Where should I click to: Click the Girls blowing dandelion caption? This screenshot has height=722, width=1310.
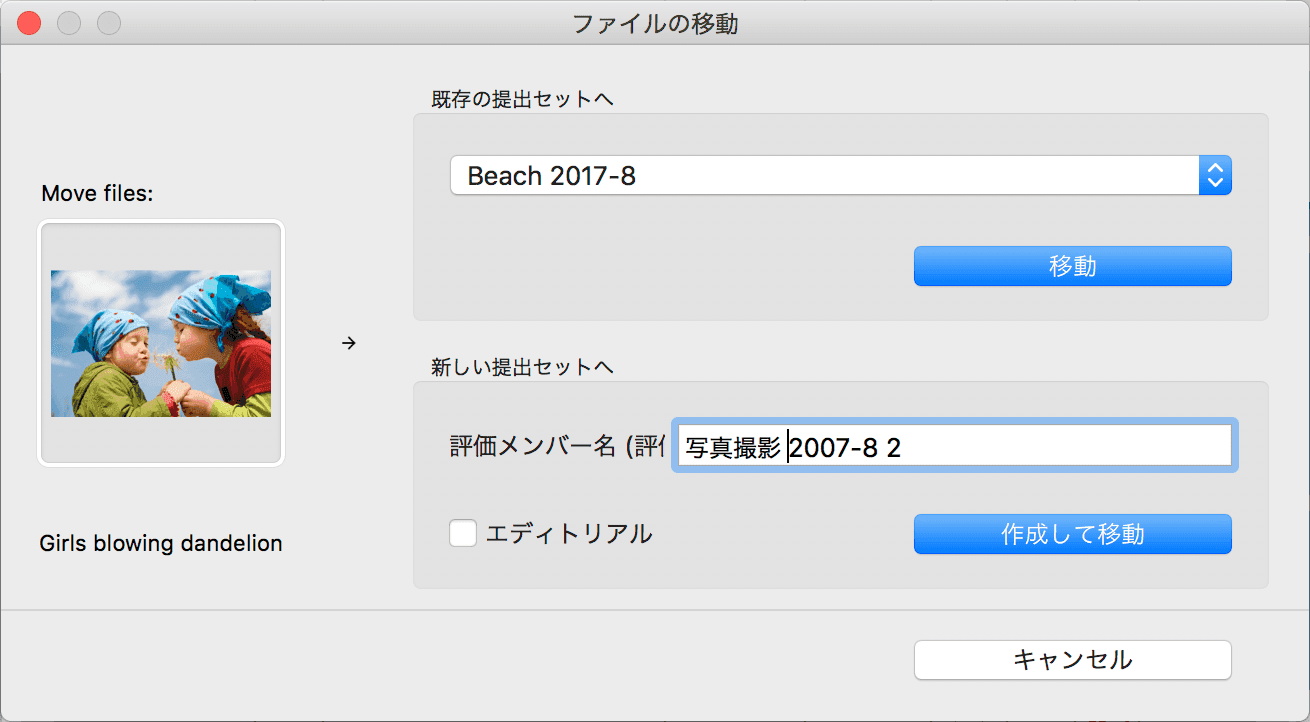161,544
